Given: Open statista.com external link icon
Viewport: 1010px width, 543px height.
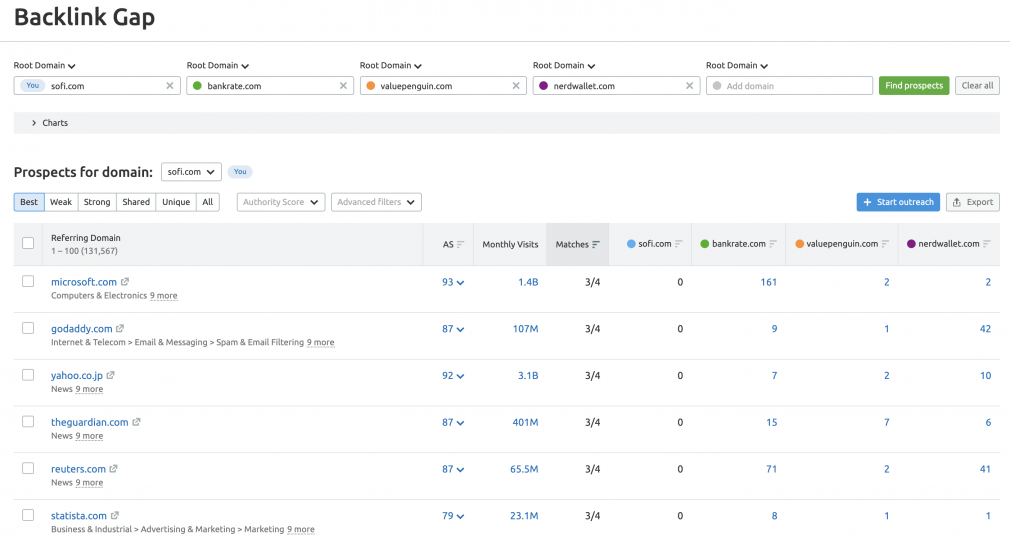Looking at the screenshot, I should click(115, 515).
